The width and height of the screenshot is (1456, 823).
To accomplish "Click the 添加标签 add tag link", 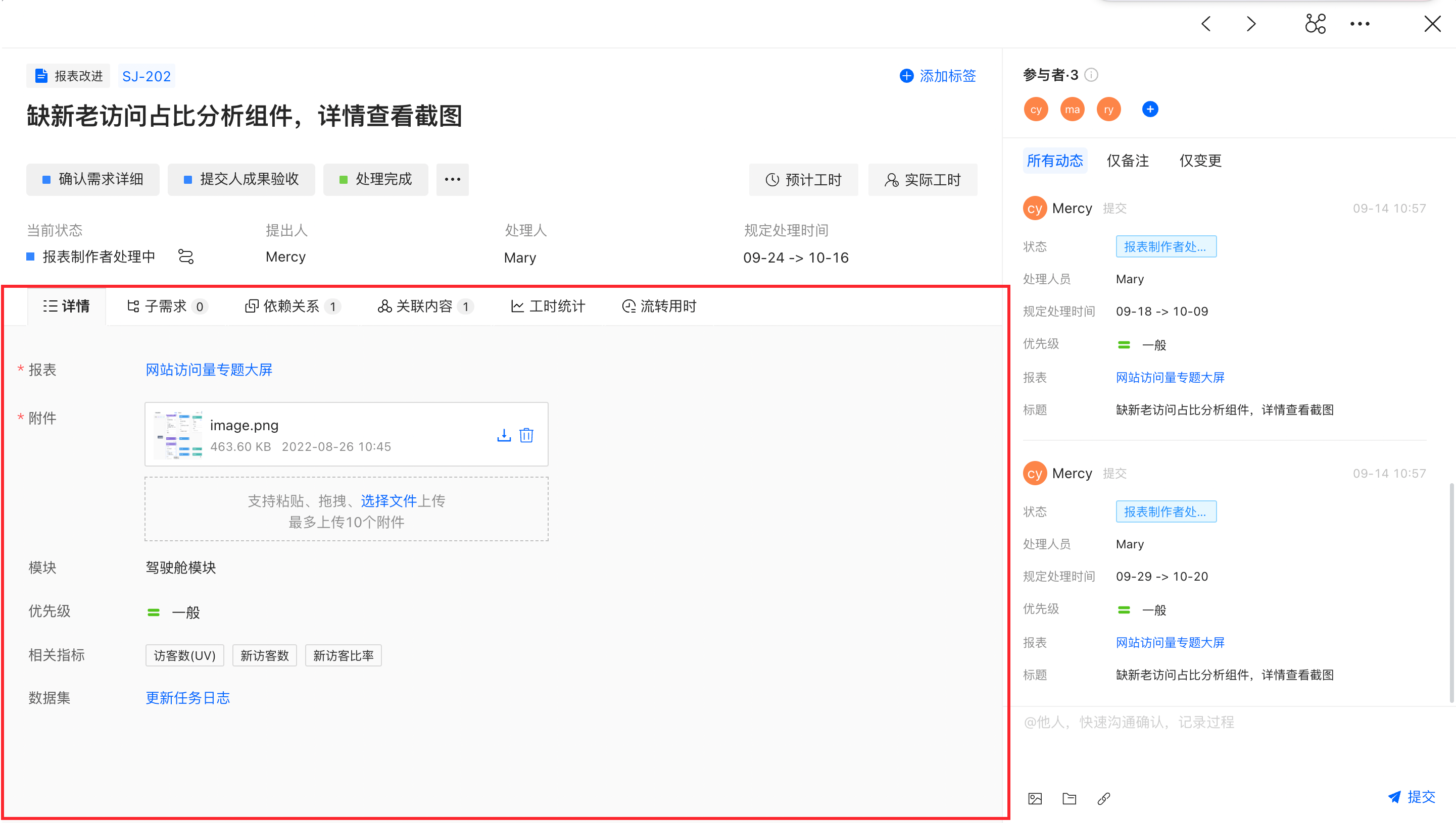I will click(x=938, y=76).
